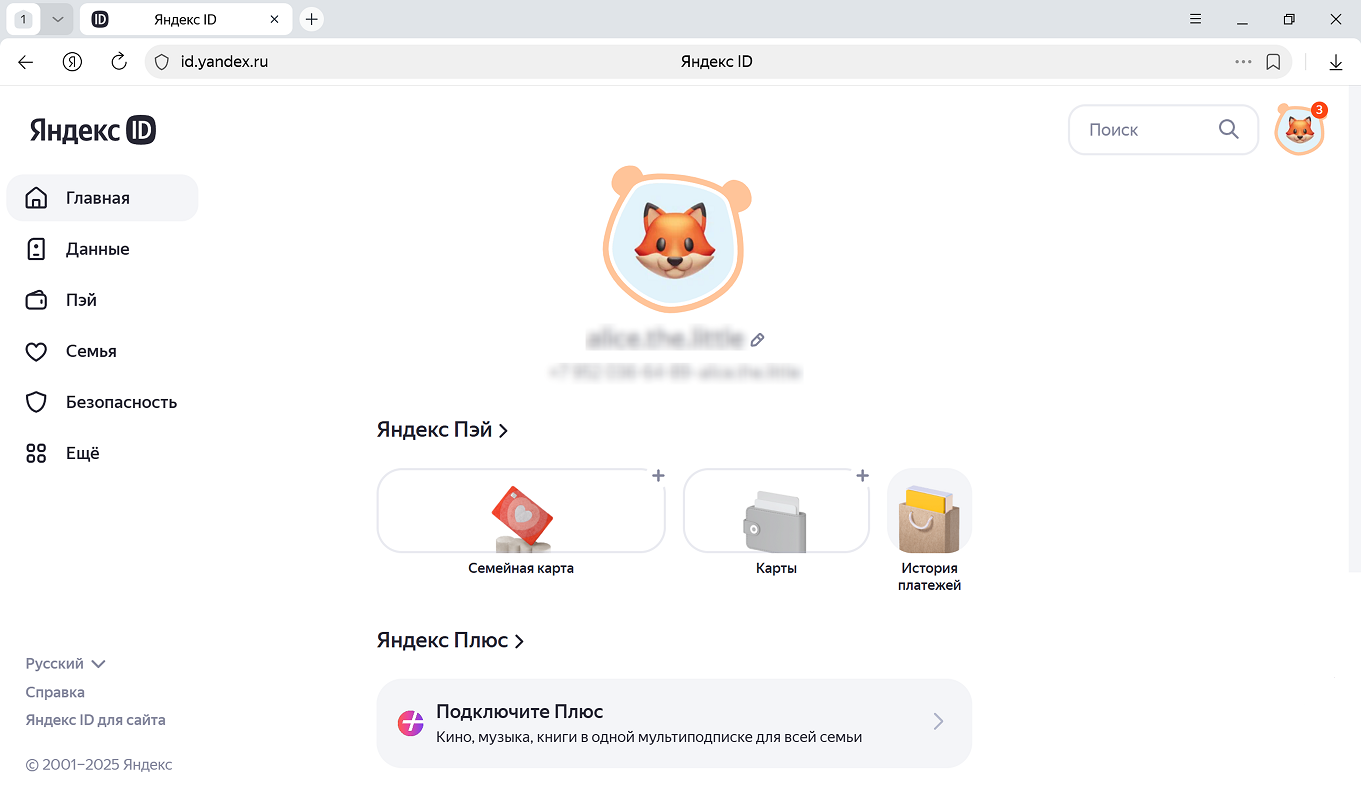Expand the tab list dropdown arrow
Screen dimensions: 1361x800
[57, 19]
